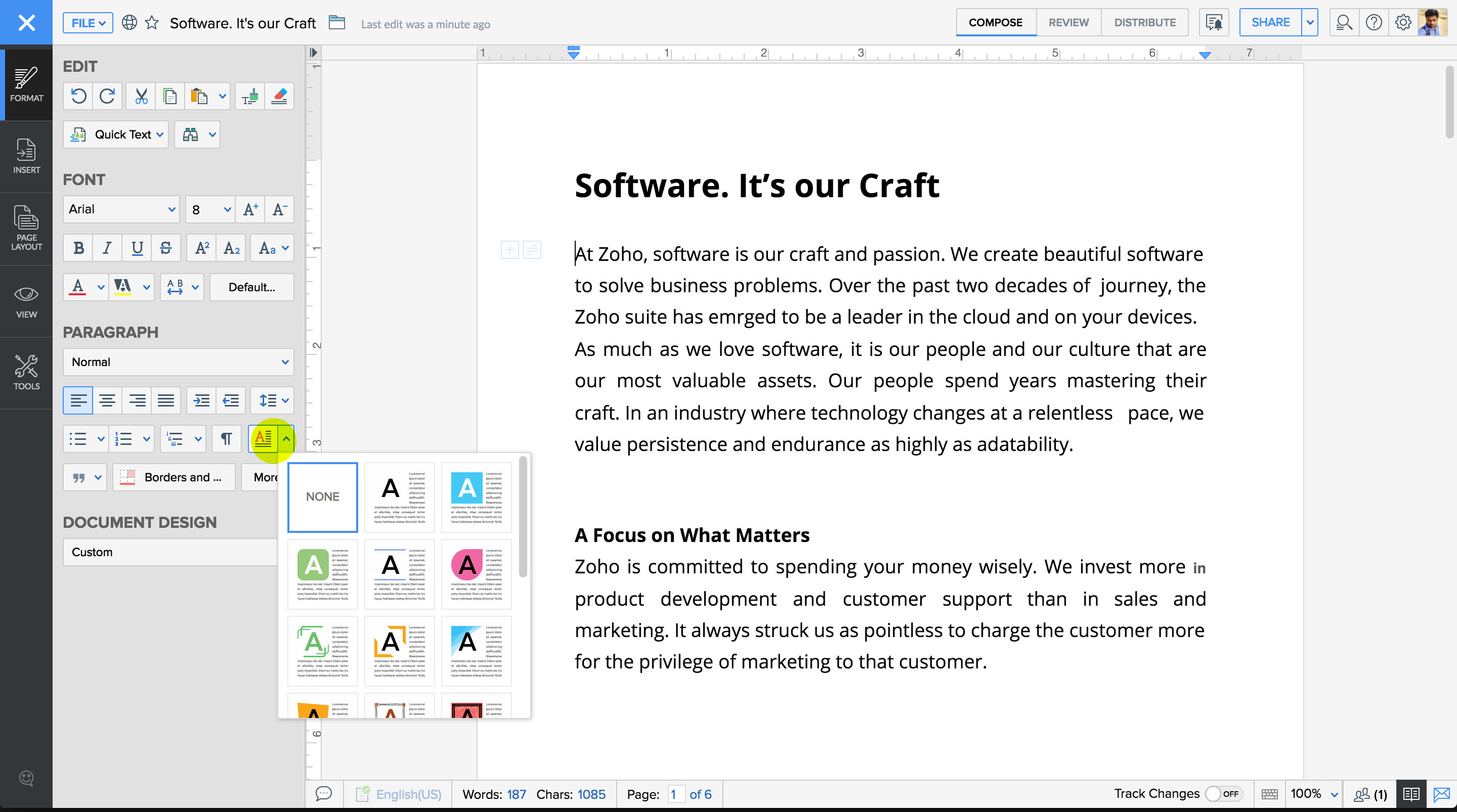Open the Arial font family dropdown
This screenshot has height=812, width=1457.
121,210
